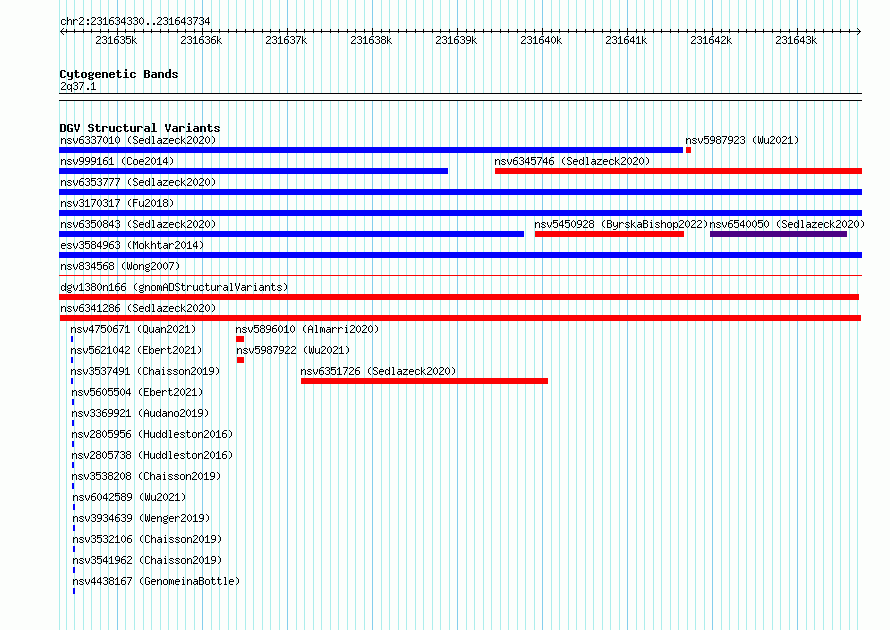Select the red nsv5896010 marker
This screenshot has height=630, width=890.
pyautogui.click(x=240, y=339)
